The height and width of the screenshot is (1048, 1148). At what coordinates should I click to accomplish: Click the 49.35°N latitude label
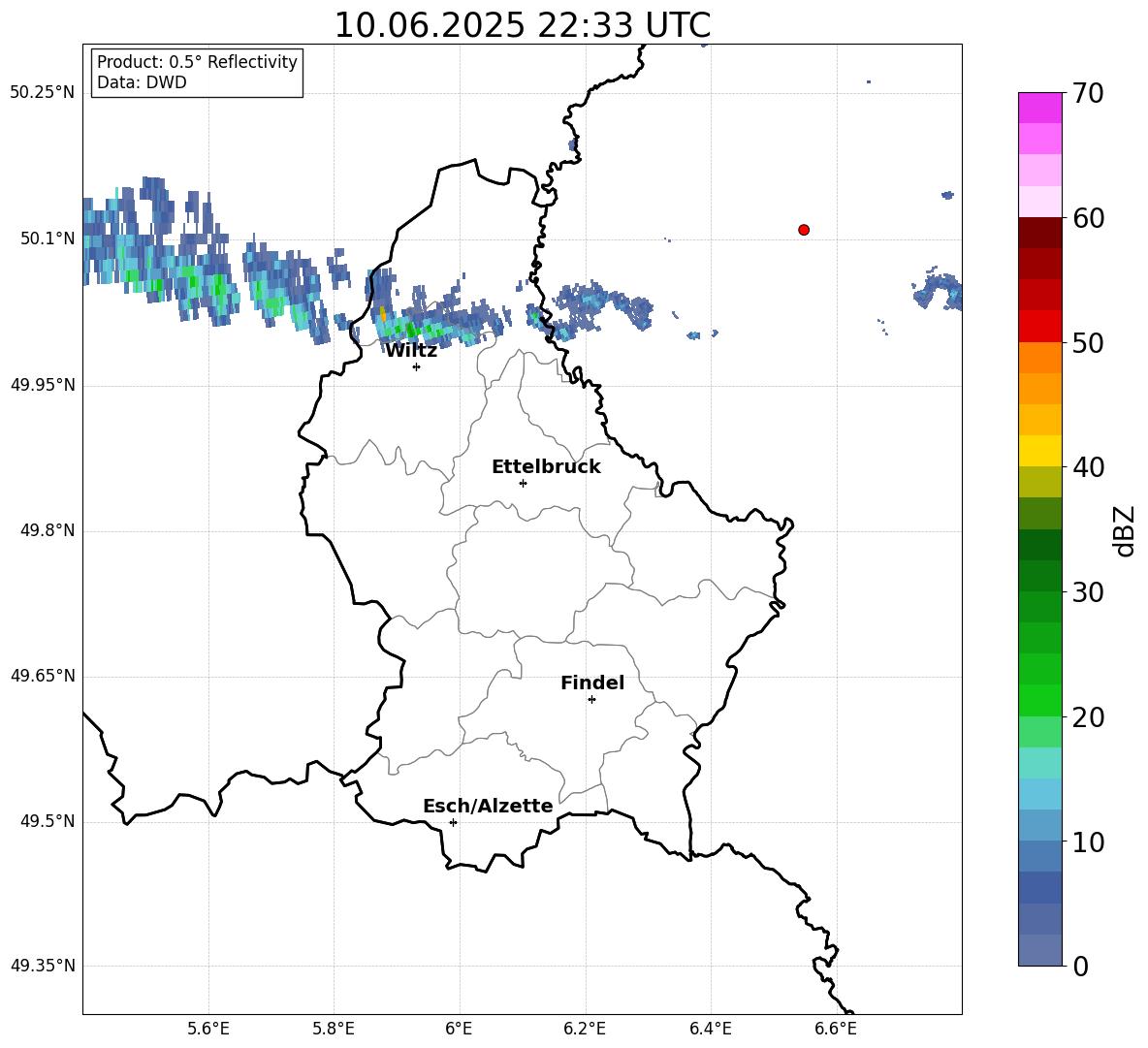43,966
